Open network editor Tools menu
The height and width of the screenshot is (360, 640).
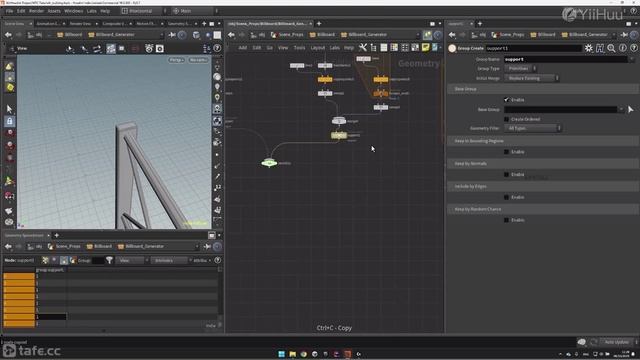point(299,48)
